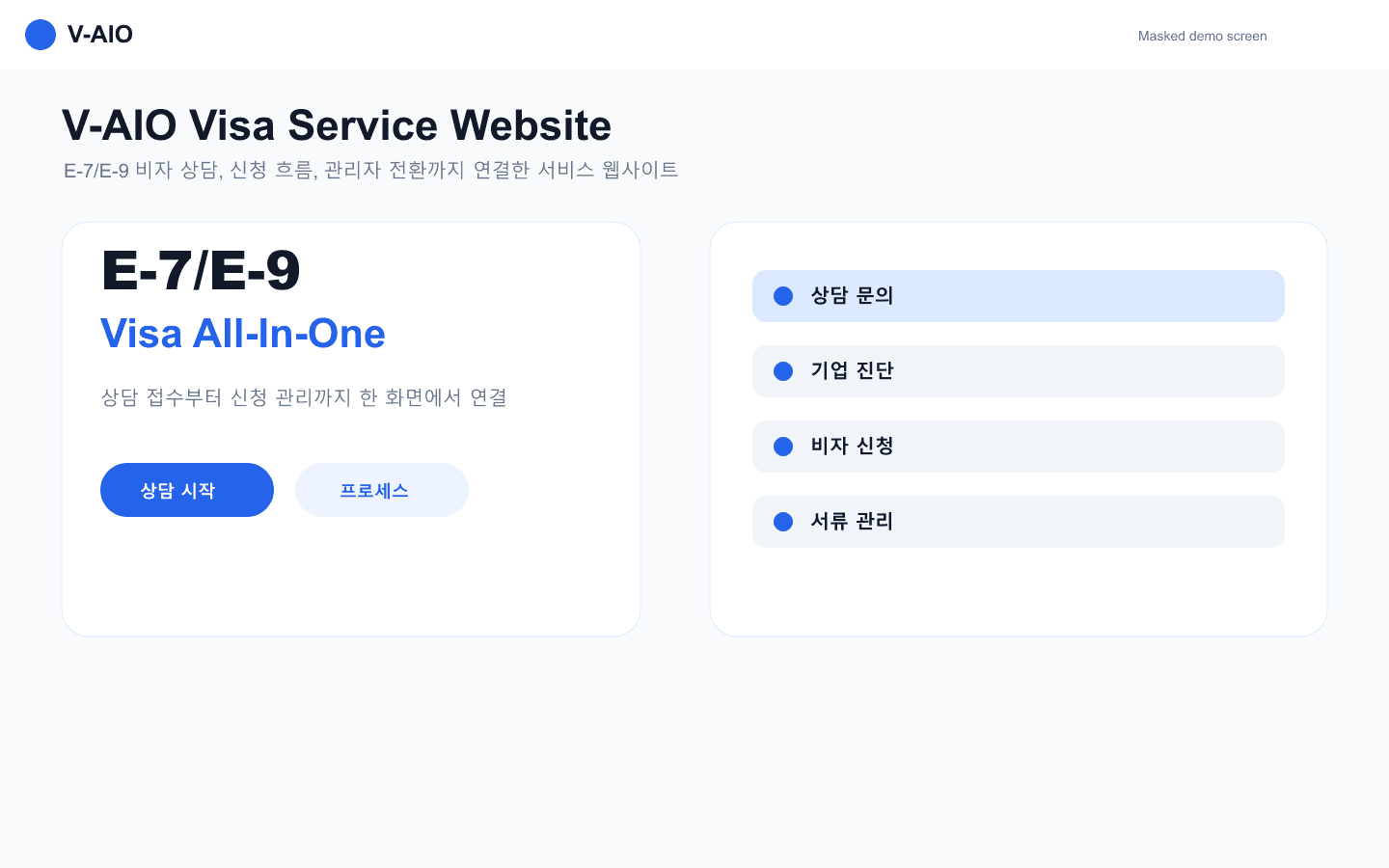
Task: Open 비자 신청 from the list
Action: (1019, 447)
